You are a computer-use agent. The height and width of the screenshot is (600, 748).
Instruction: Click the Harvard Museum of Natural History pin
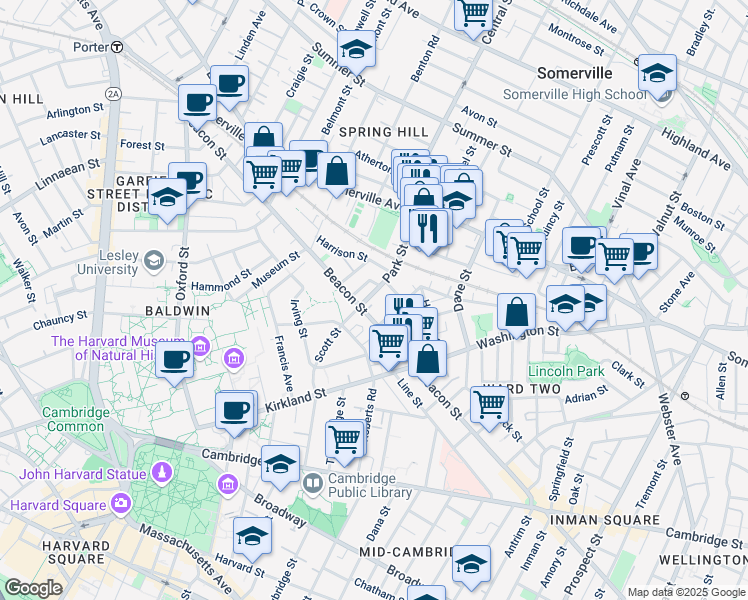(201, 347)
